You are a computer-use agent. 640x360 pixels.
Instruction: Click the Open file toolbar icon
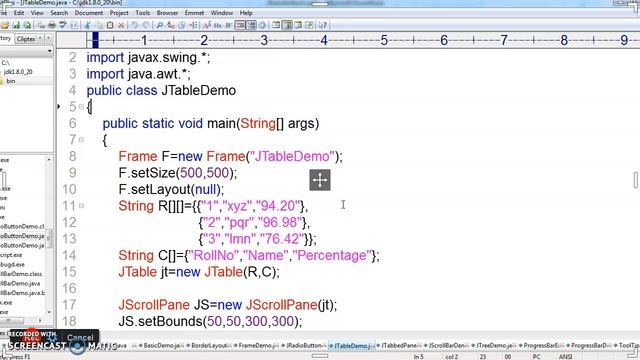coord(5,25)
